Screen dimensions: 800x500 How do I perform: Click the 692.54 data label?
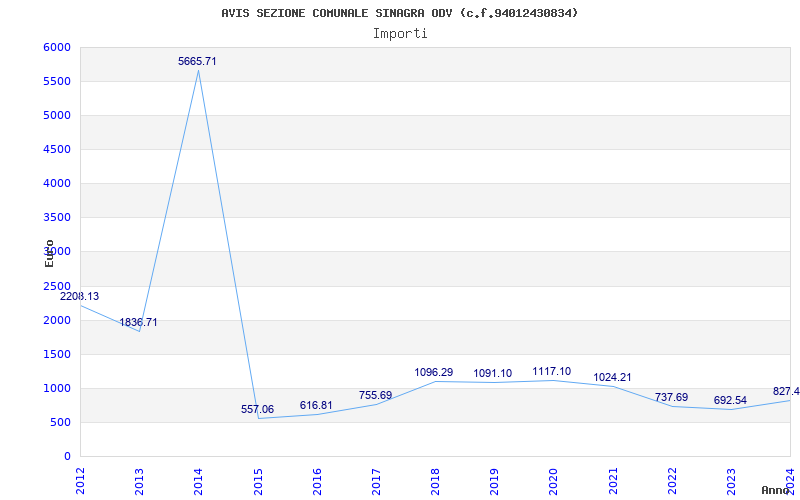730,401
